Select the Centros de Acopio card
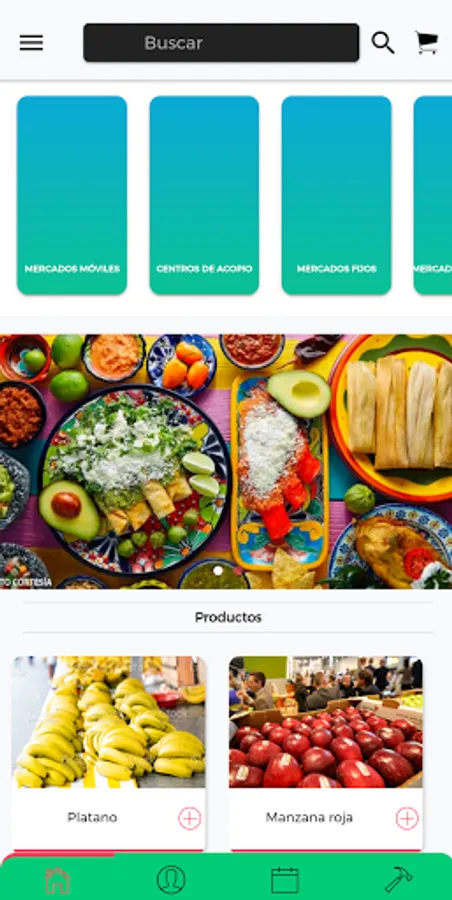The image size is (452, 900). (204, 195)
